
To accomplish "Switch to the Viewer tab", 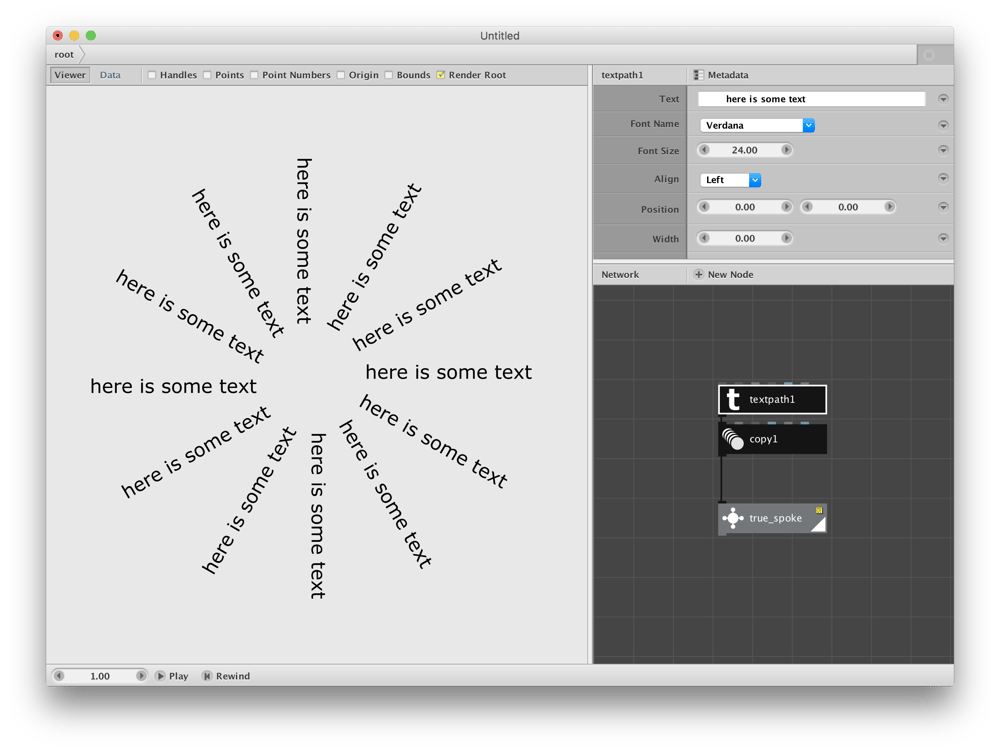I will click(x=70, y=75).
